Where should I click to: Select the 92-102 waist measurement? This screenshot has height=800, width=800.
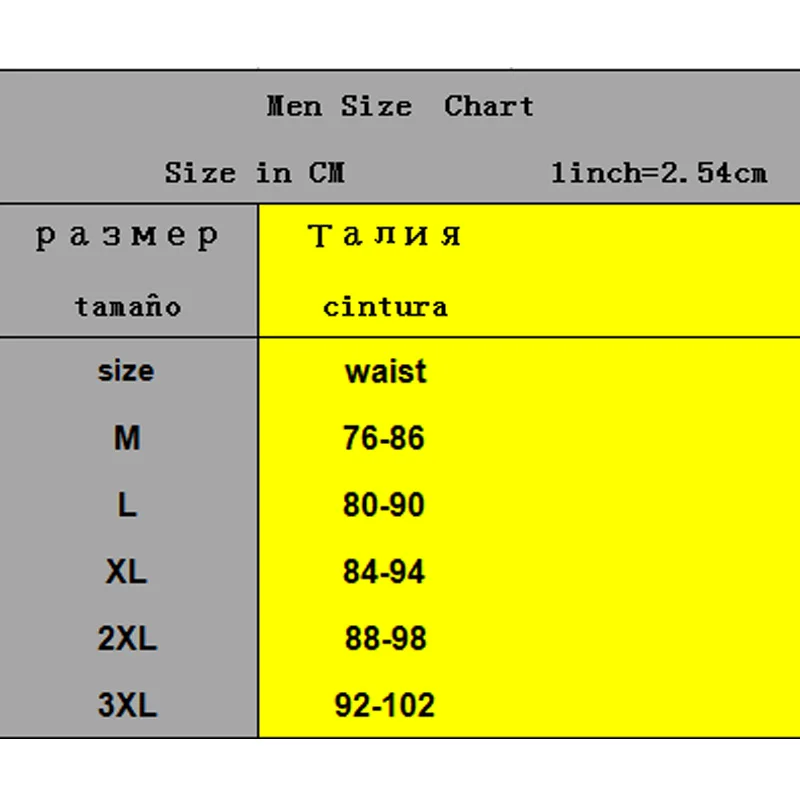click(385, 706)
